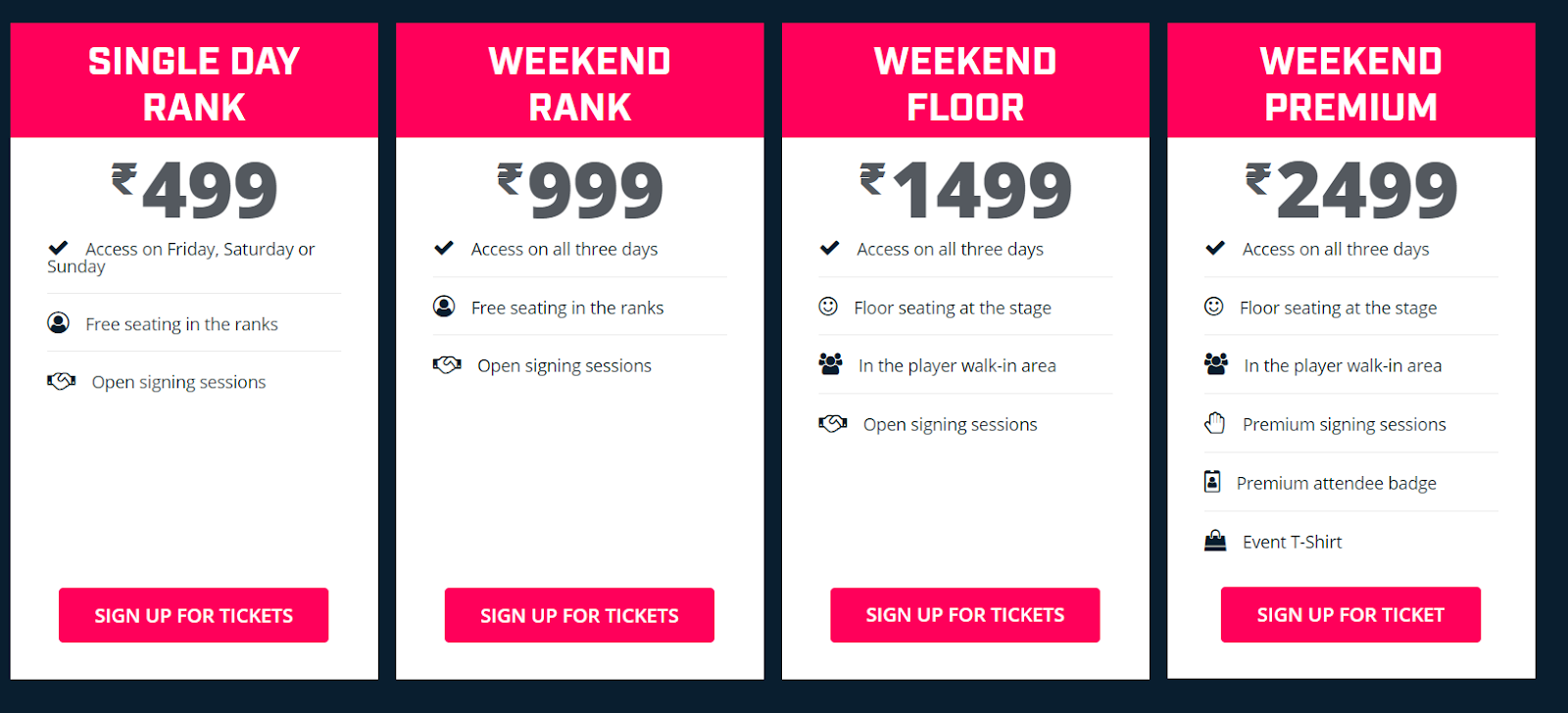This screenshot has height=713, width=1568.
Task: Click the shopping bag icon beside Event T-Shirt
Action: (x=1215, y=541)
